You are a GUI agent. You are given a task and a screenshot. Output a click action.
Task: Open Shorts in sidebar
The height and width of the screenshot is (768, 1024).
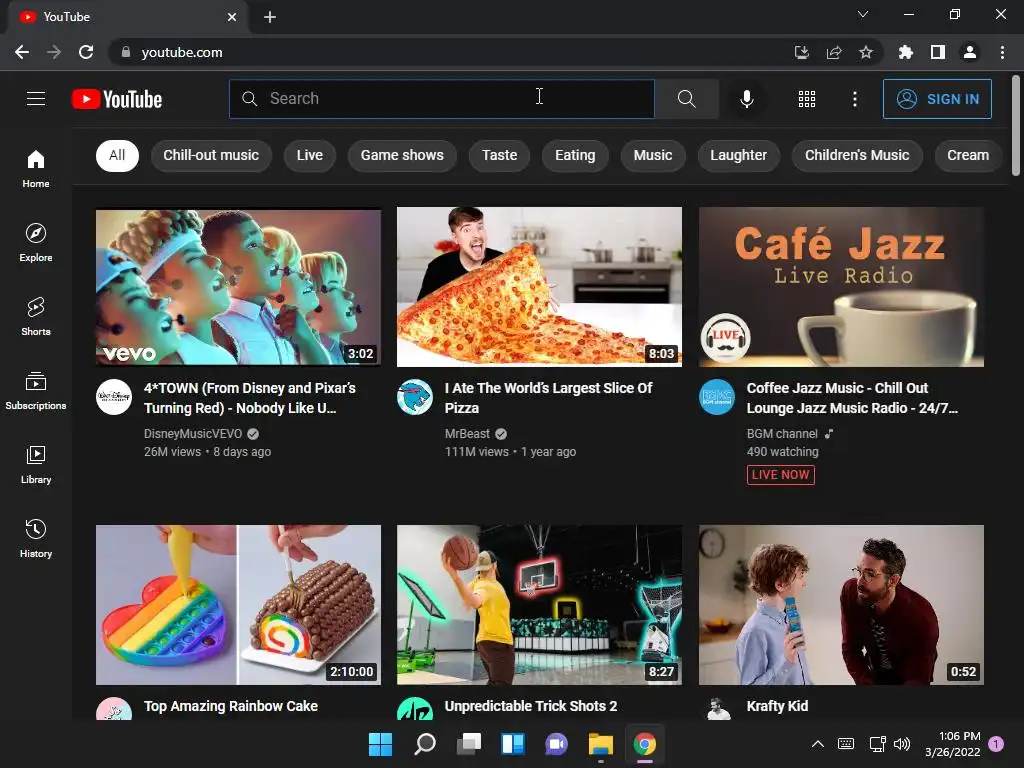point(36,316)
